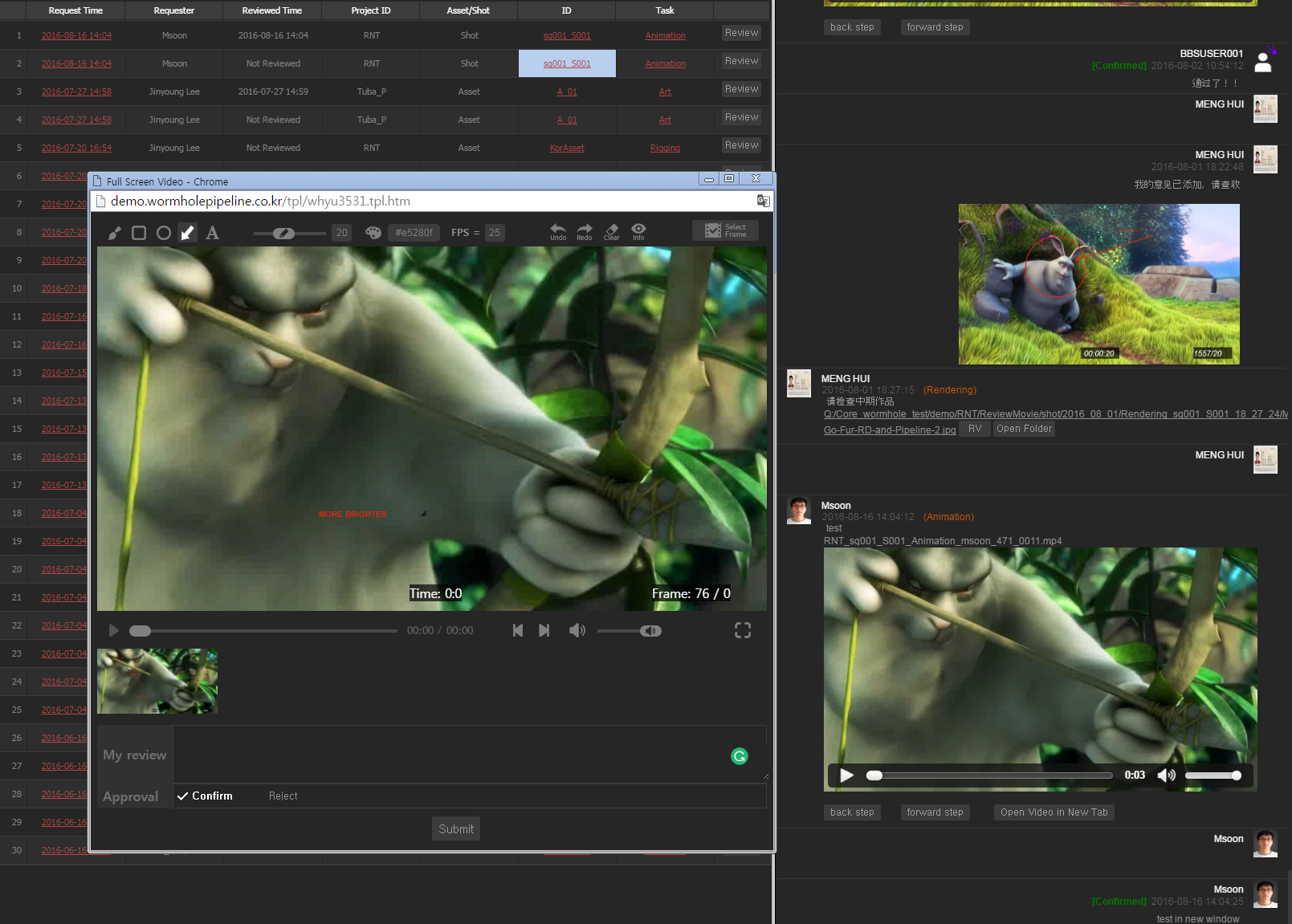Sort by Task column header
Viewport: 1292px width, 924px height.
coord(665,10)
